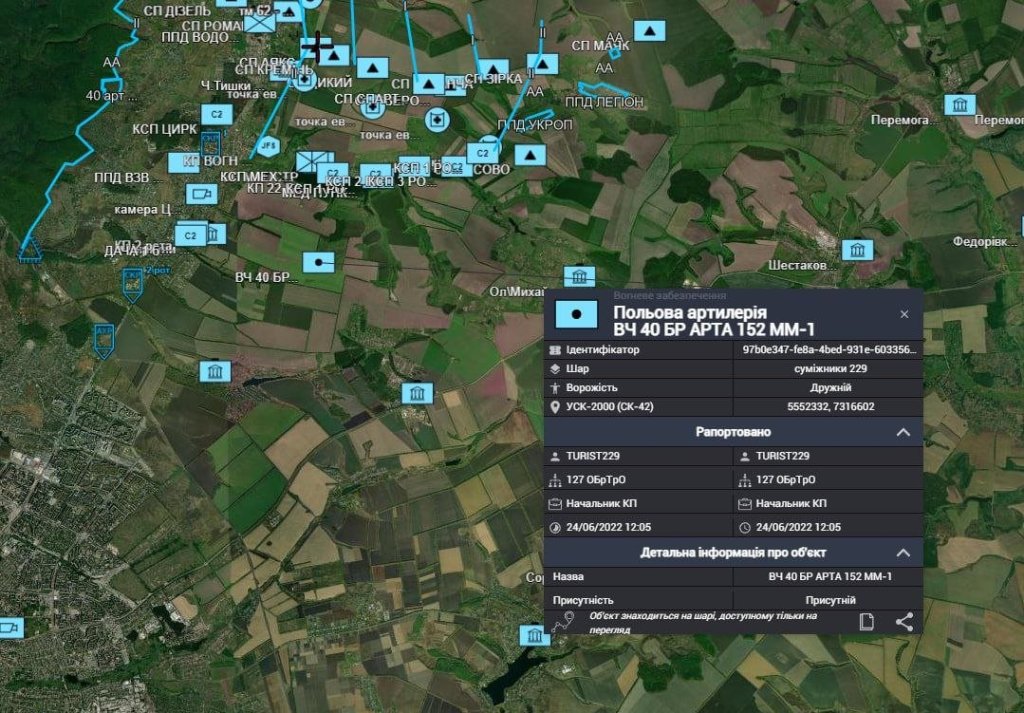Click the artillery symbol in panel header
Screen dimensions: 1024x713
pos(575,314)
